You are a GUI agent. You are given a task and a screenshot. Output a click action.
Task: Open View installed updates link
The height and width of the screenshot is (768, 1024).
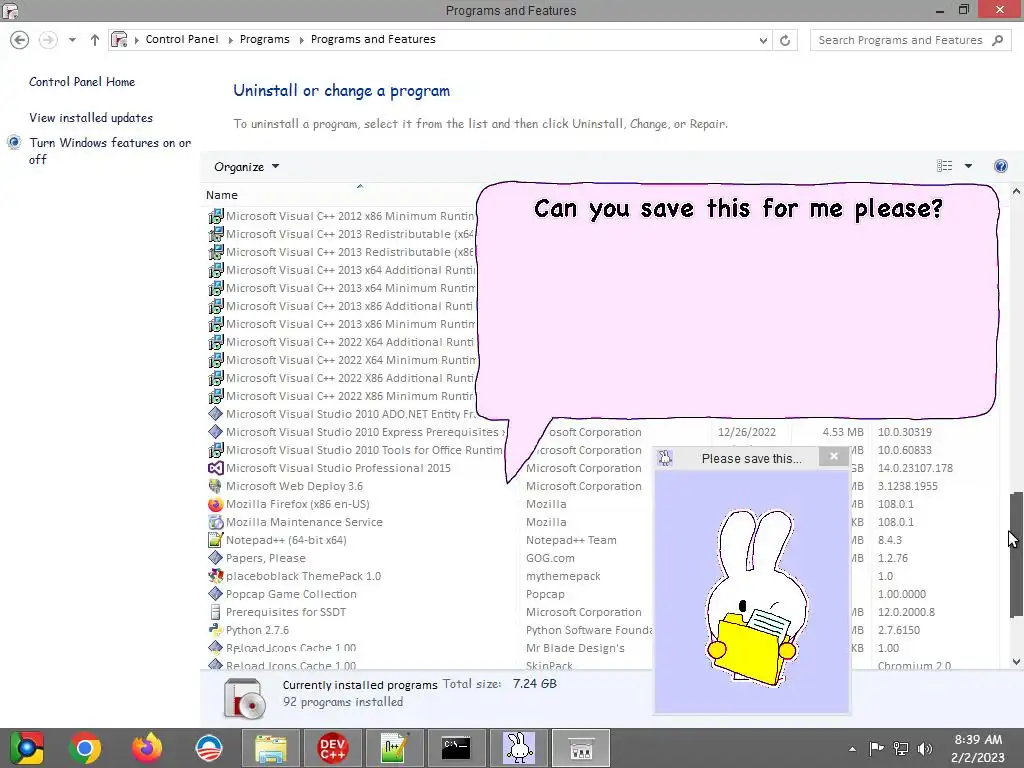(x=91, y=118)
